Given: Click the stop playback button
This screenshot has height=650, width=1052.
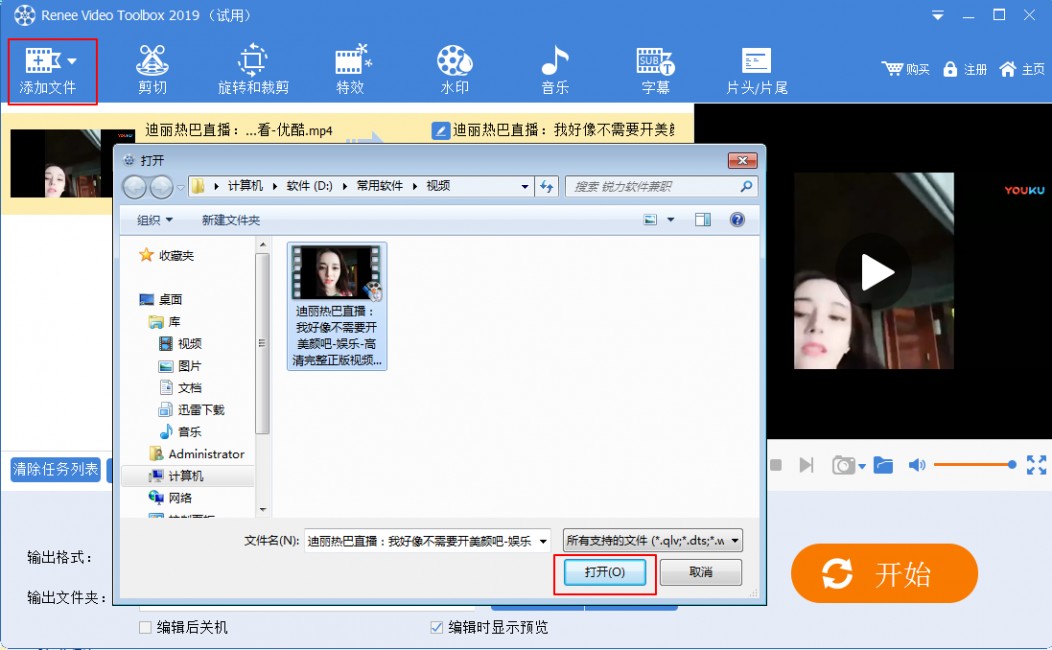Looking at the screenshot, I should (x=776, y=465).
